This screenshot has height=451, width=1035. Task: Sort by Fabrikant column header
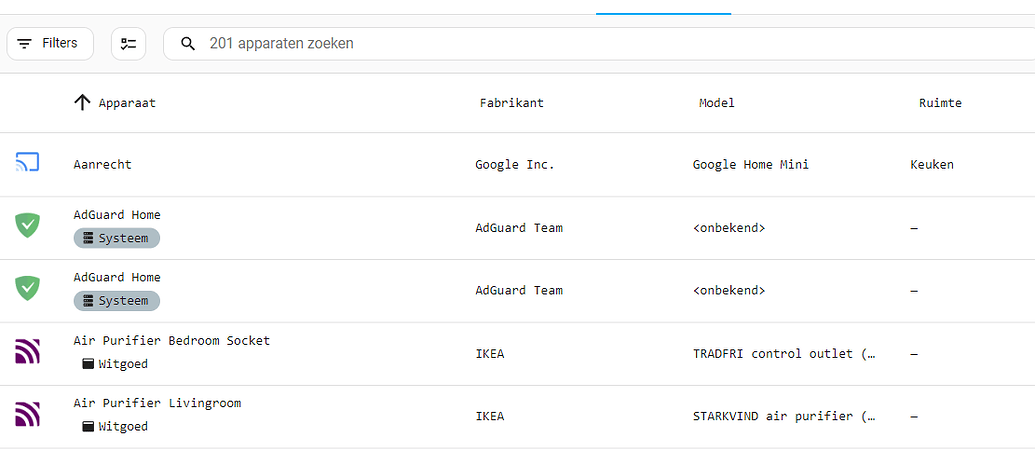511,103
